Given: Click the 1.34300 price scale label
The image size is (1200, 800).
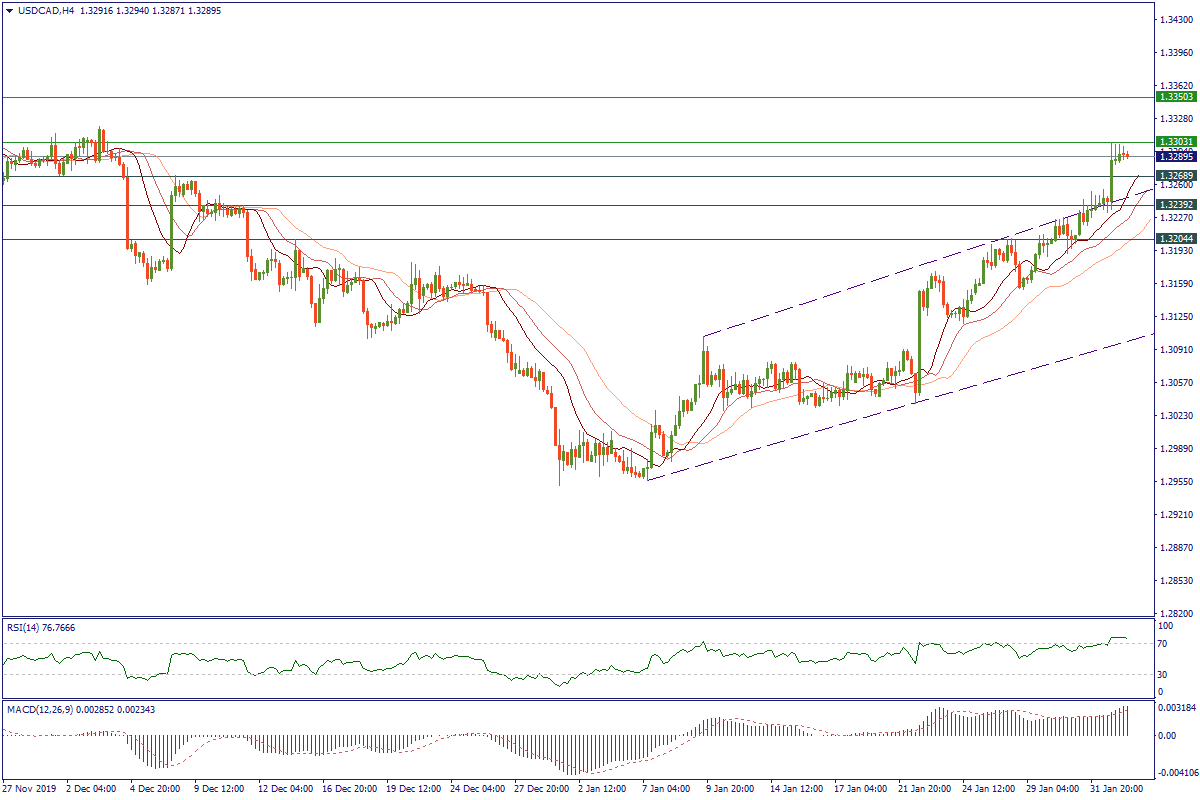Looking at the screenshot, I should click(x=1175, y=20).
